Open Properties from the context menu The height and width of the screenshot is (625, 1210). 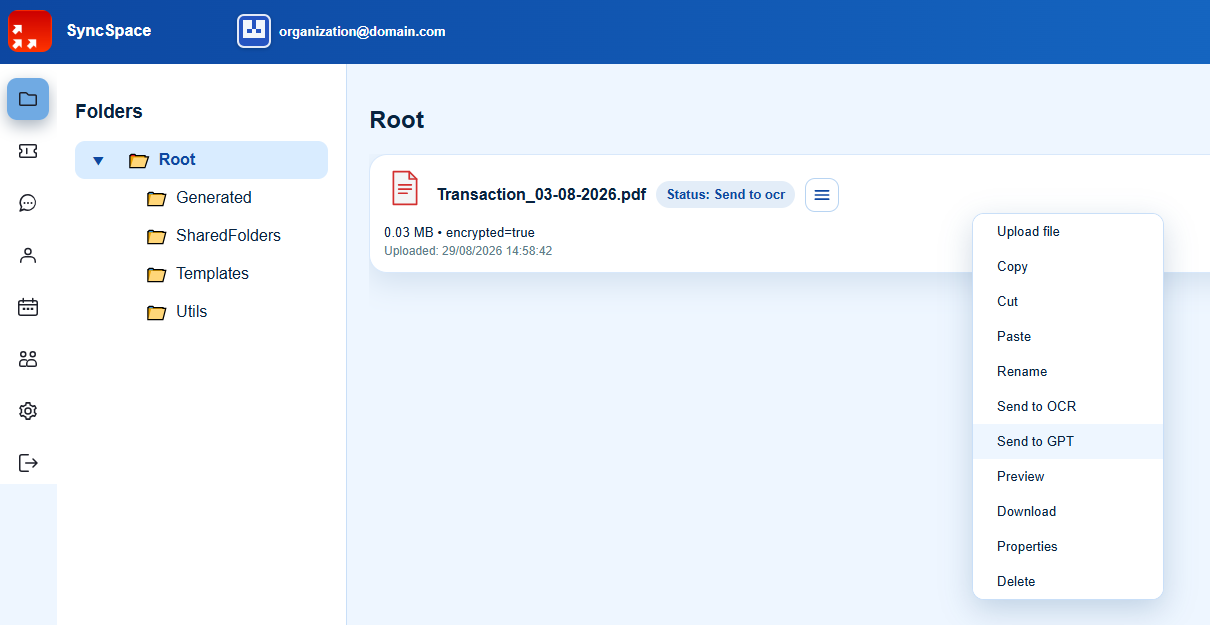pos(1068,547)
